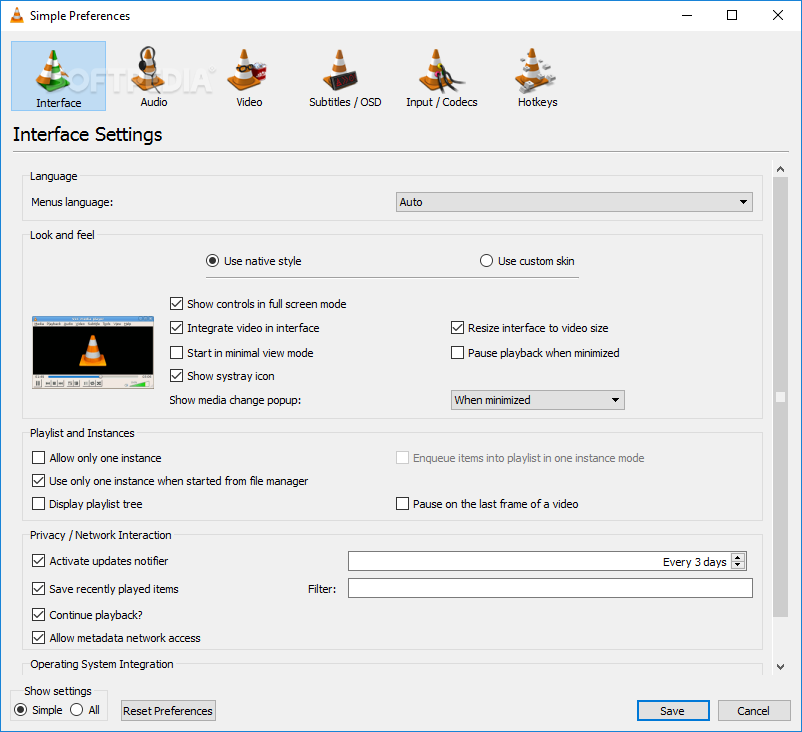Viewport: 802px width, 732px height.
Task: Increase update interval with up stepper arrow
Action: tap(738, 558)
